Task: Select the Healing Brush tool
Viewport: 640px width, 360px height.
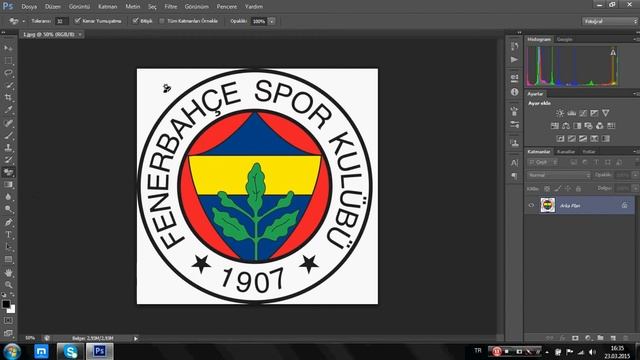Action: (8, 122)
